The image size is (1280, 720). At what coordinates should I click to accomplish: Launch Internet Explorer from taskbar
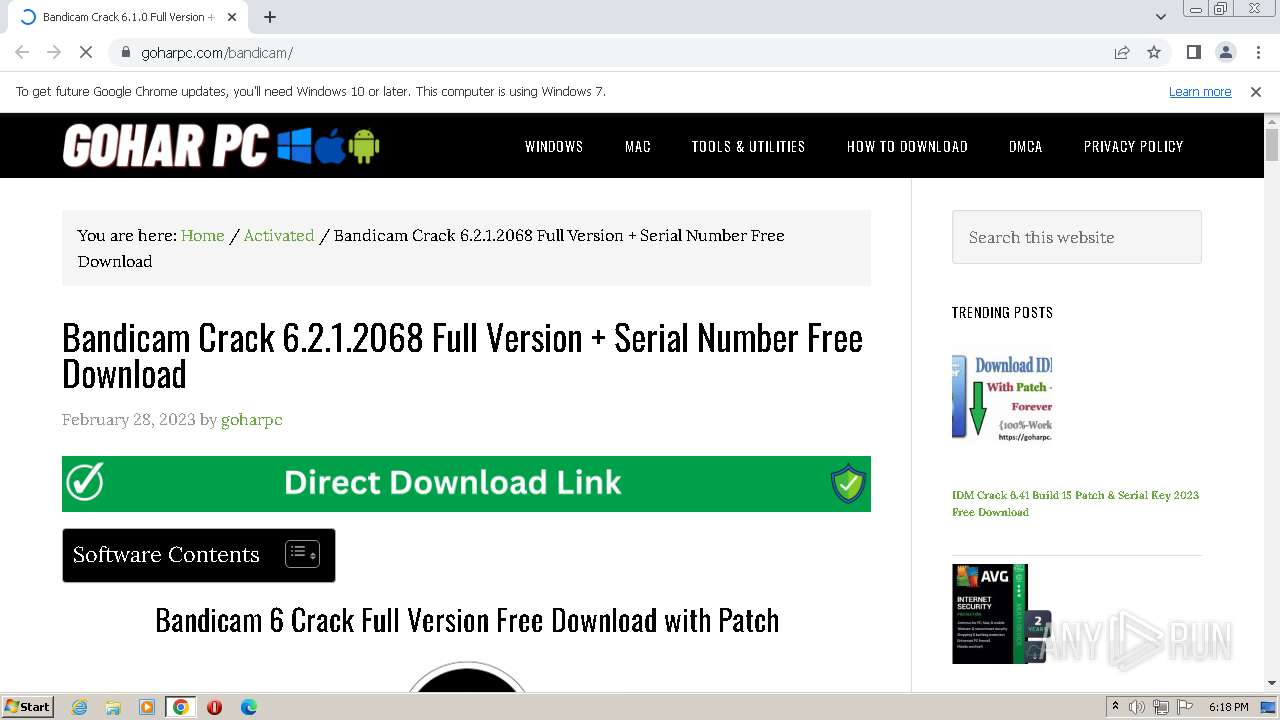(80, 707)
